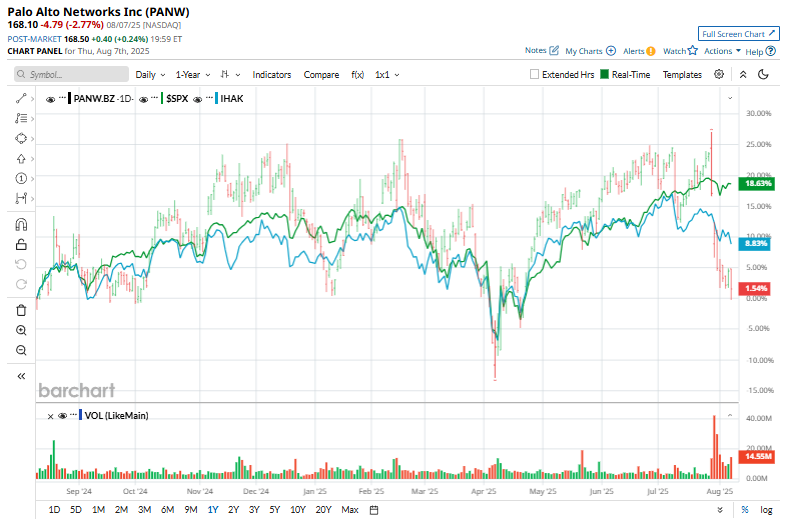This screenshot has width=787, height=527.
Task: Enable the Extended Hrs checkbox
Action: [x=535, y=74]
